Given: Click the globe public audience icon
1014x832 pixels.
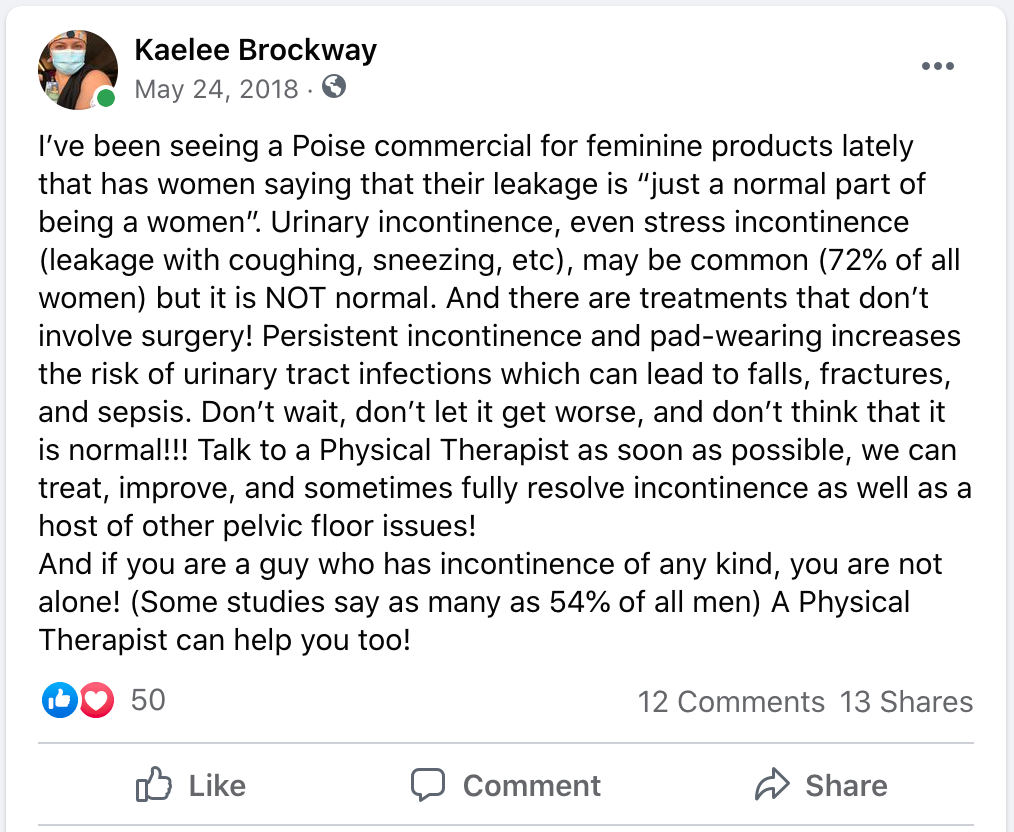Looking at the screenshot, I should click(335, 88).
